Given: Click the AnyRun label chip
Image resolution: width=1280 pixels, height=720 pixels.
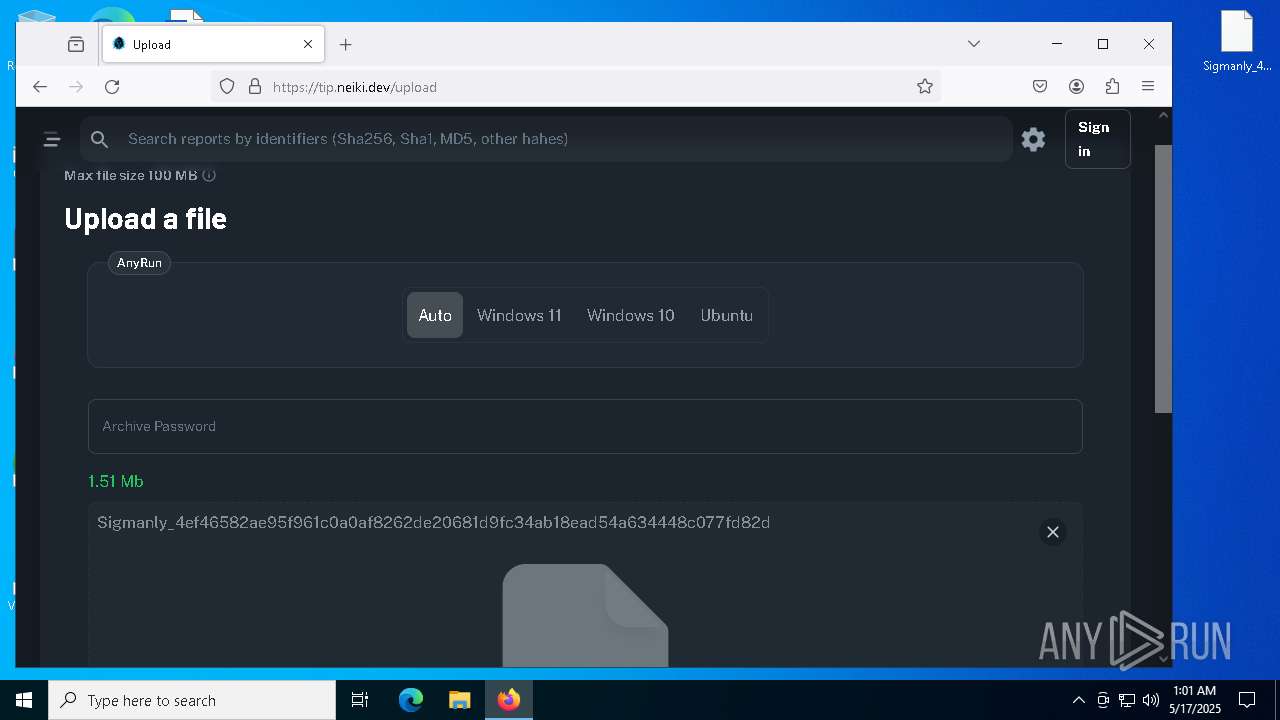Looking at the screenshot, I should pos(139,263).
